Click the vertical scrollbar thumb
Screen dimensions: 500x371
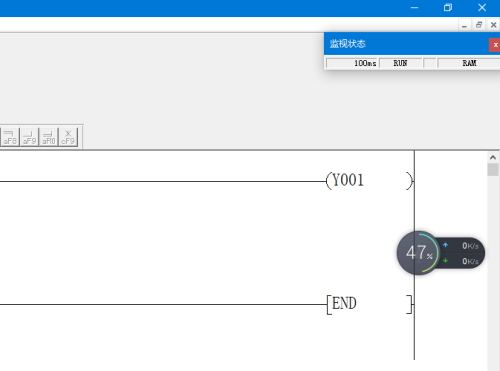pos(493,170)
